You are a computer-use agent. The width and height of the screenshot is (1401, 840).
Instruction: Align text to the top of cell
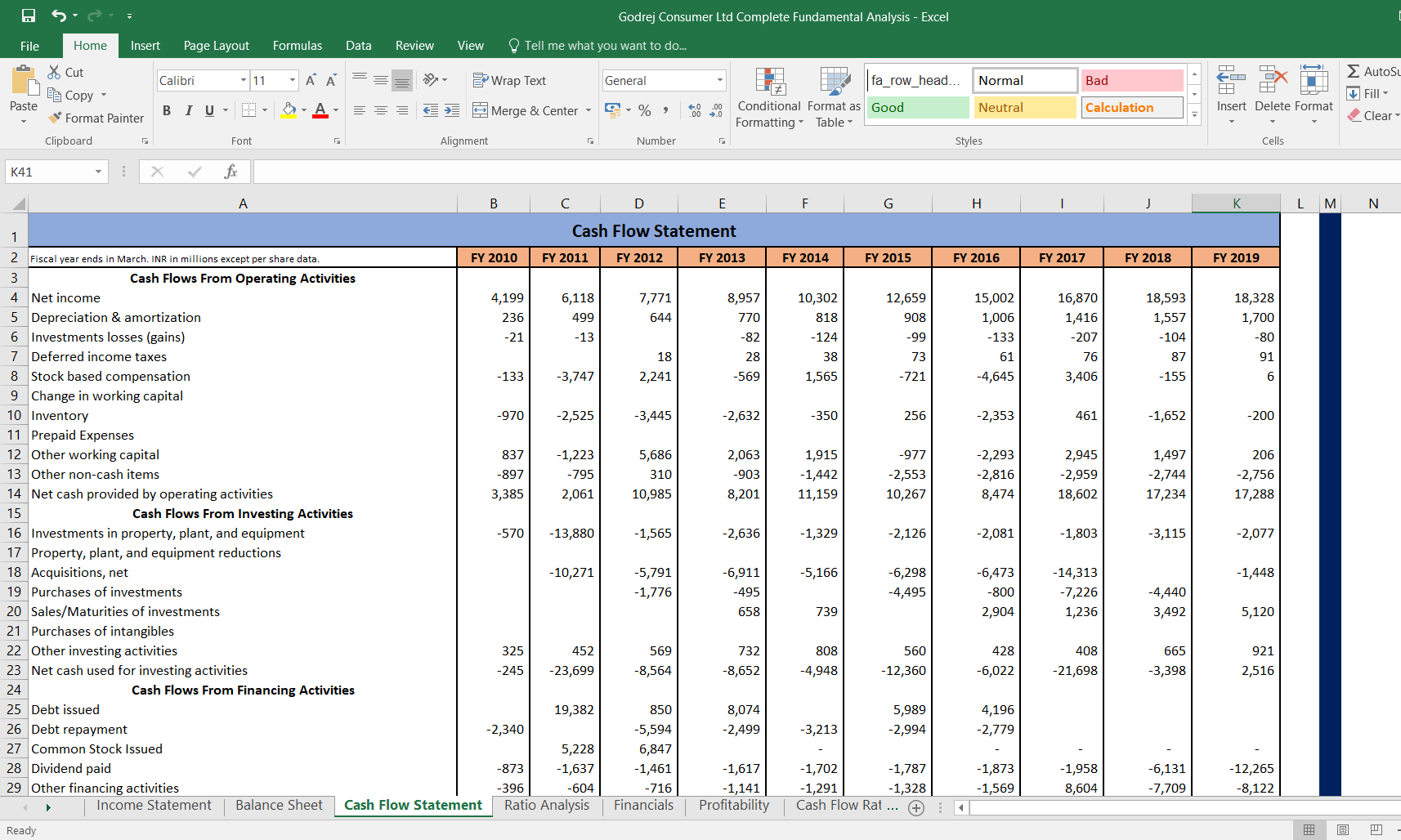click(360, 79)
